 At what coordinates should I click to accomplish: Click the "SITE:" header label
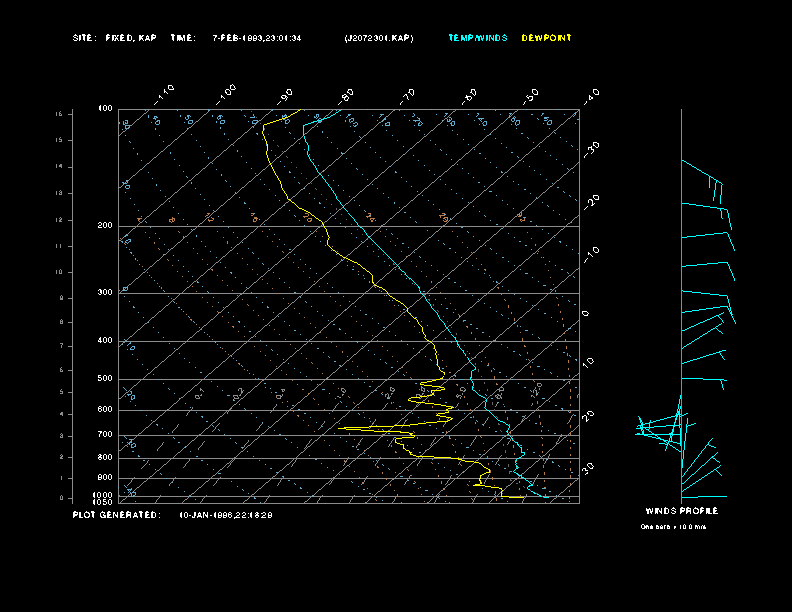pos(83,38)
